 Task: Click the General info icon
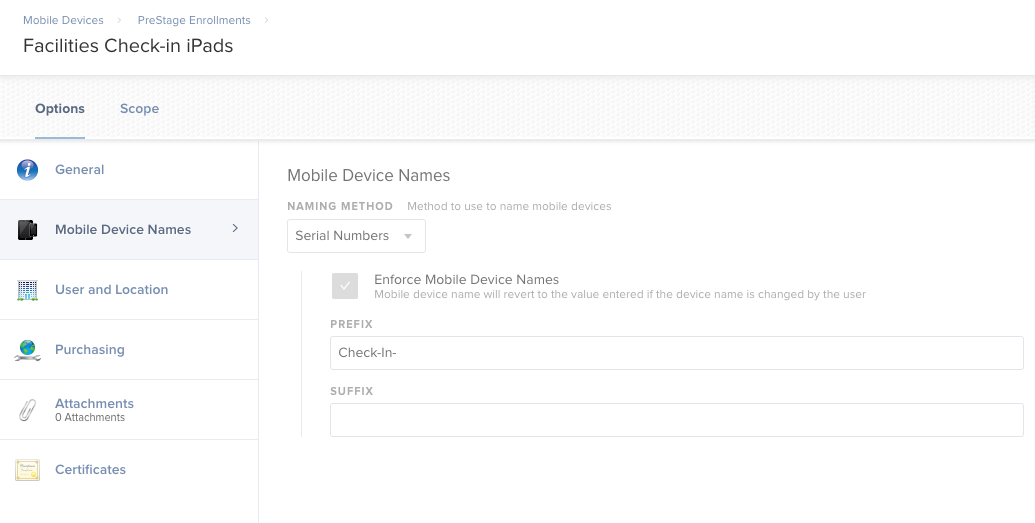(27, 170)
